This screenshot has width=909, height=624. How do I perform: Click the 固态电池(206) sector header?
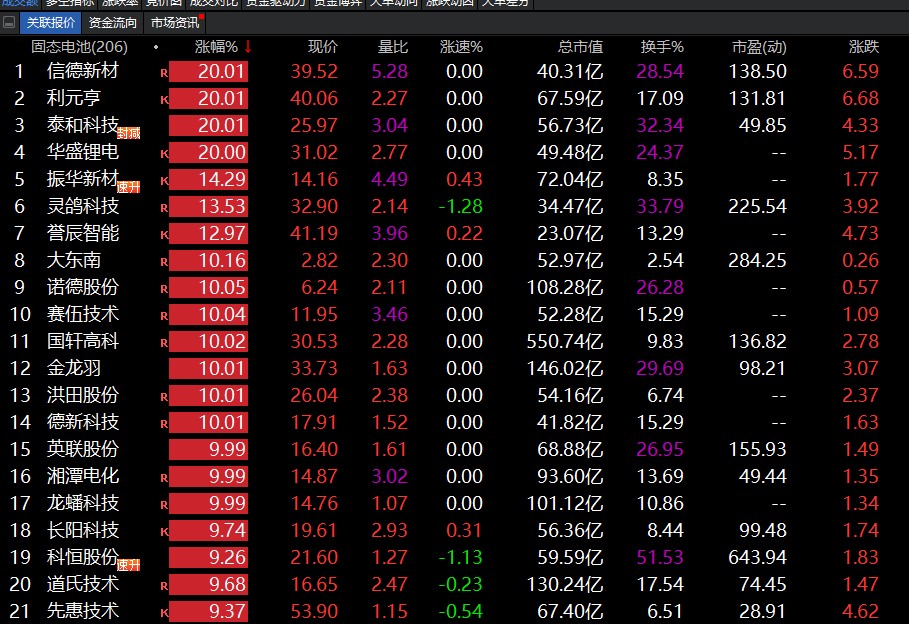(x=79, y=46)
